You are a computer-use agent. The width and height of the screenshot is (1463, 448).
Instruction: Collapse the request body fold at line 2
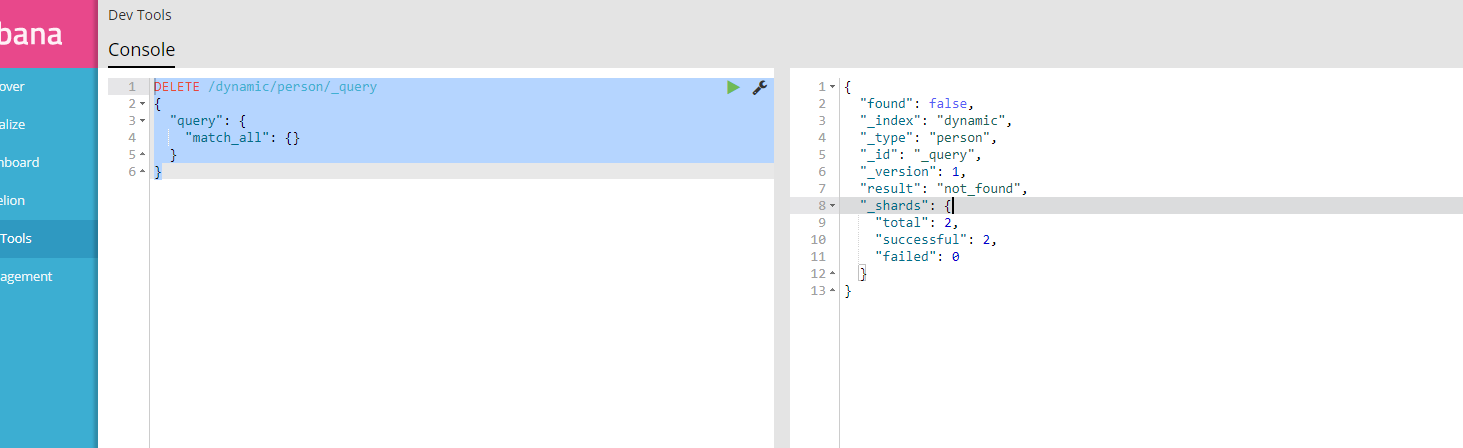143,104
